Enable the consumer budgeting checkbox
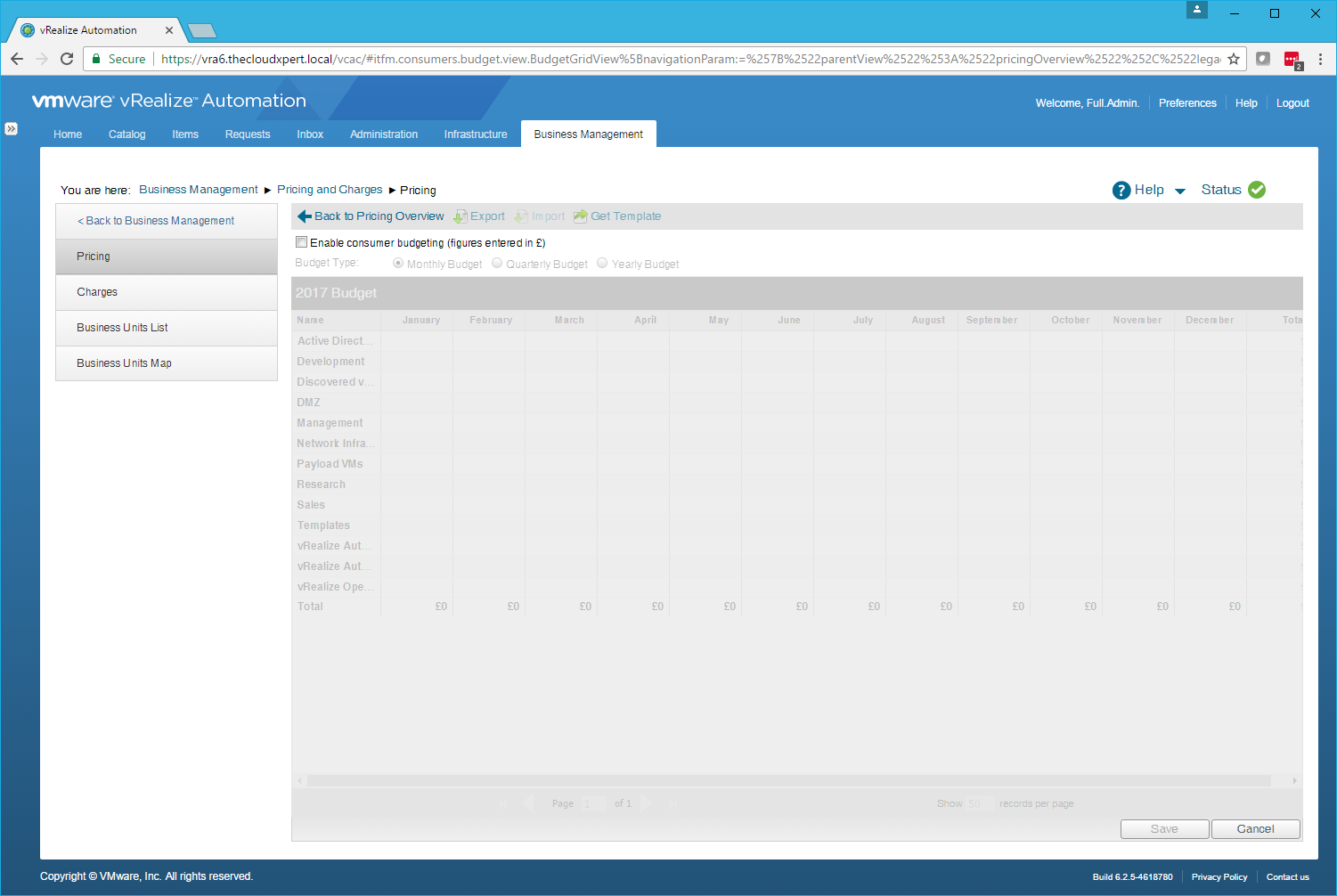This screenshot has height=896, width=1337. pyautogui.click(x=302, y=242)
